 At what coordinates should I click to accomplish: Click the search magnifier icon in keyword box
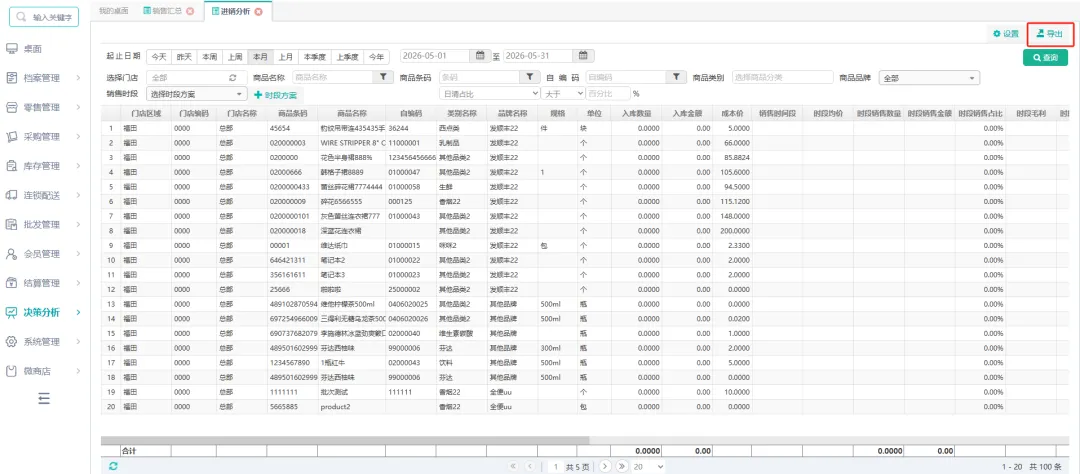[x=22, y=17]
